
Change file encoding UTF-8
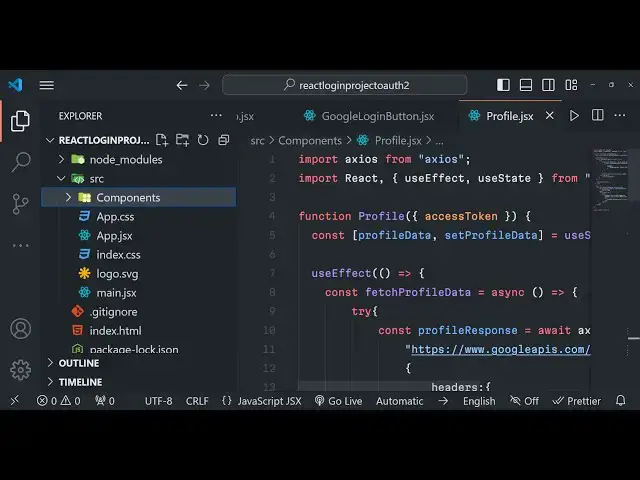pyautogui.click(x=158, y=401)
